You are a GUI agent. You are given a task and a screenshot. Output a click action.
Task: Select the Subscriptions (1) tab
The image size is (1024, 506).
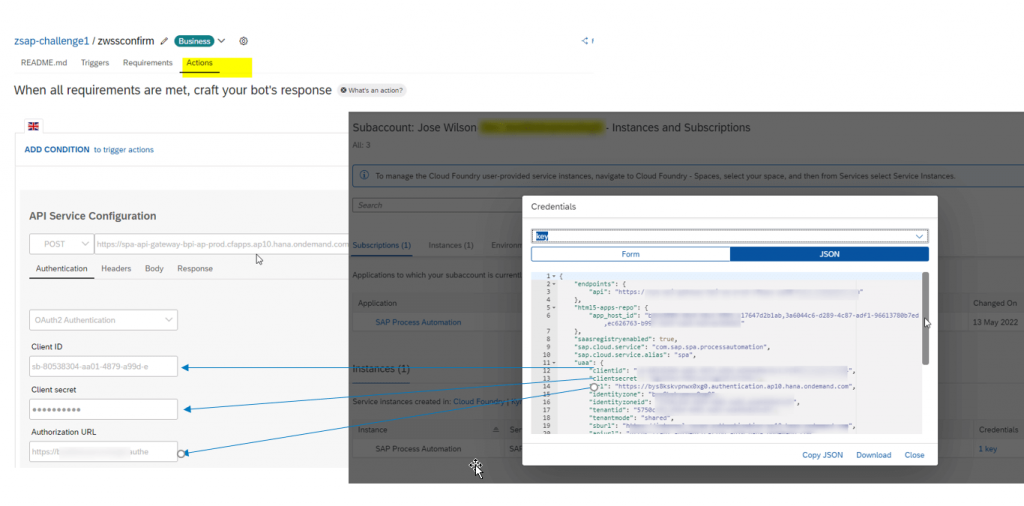tap(381, 245)
